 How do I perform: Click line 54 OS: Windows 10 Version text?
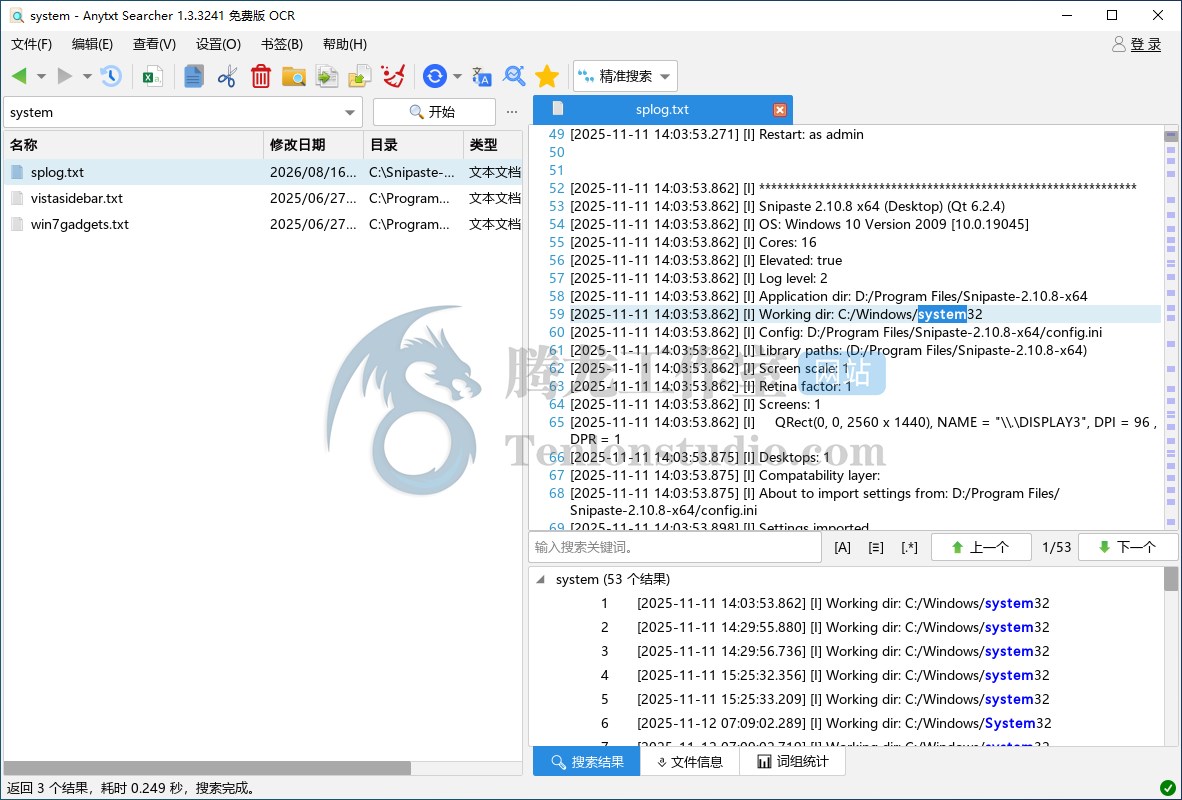pos(799,224)
